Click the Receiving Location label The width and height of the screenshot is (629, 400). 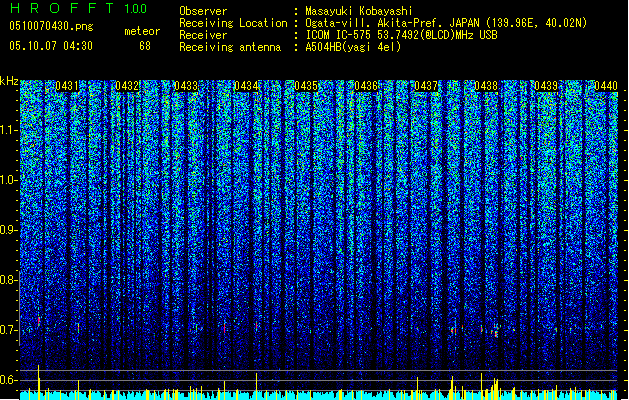click(233, 23)
